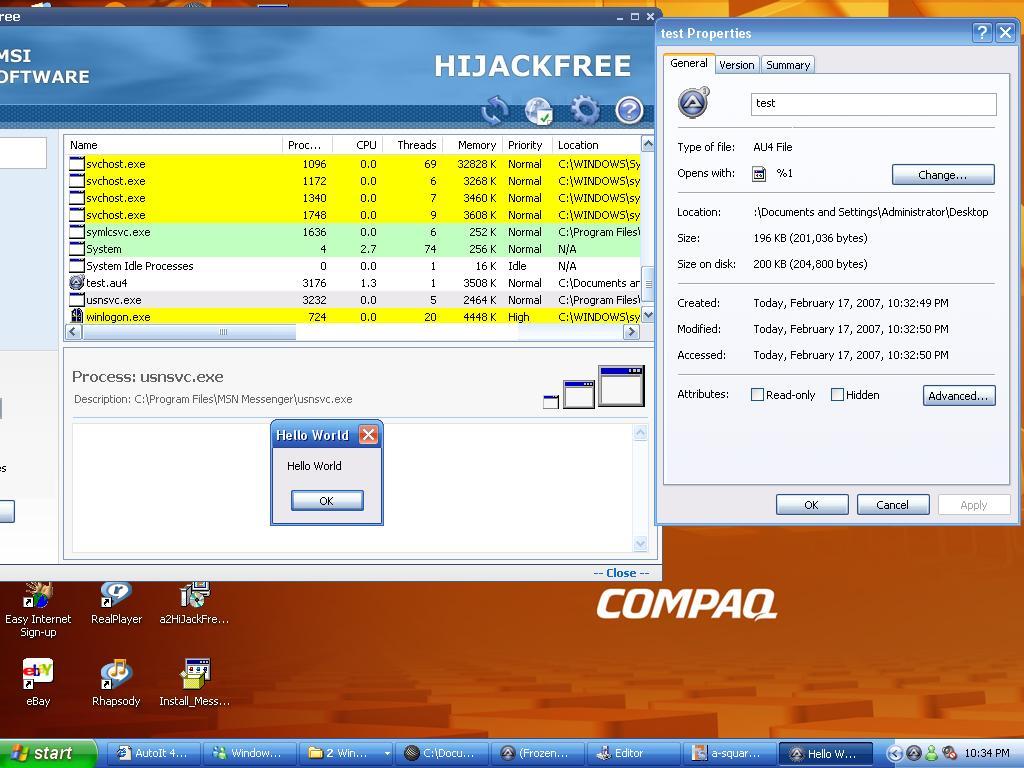1024x768 pixels.
Task: Switch to the a-squar... taskbar button
Action: (x=729, y=753)
